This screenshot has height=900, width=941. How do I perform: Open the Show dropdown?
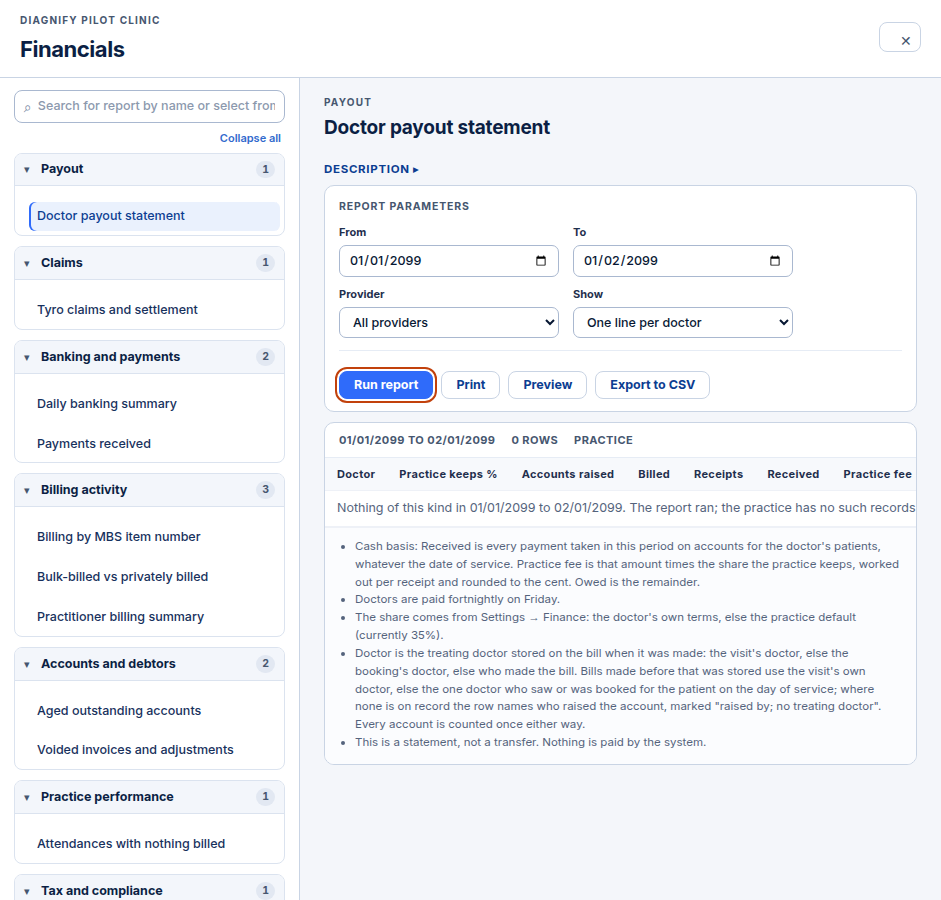pyautogui.click(x=683, y=323)
